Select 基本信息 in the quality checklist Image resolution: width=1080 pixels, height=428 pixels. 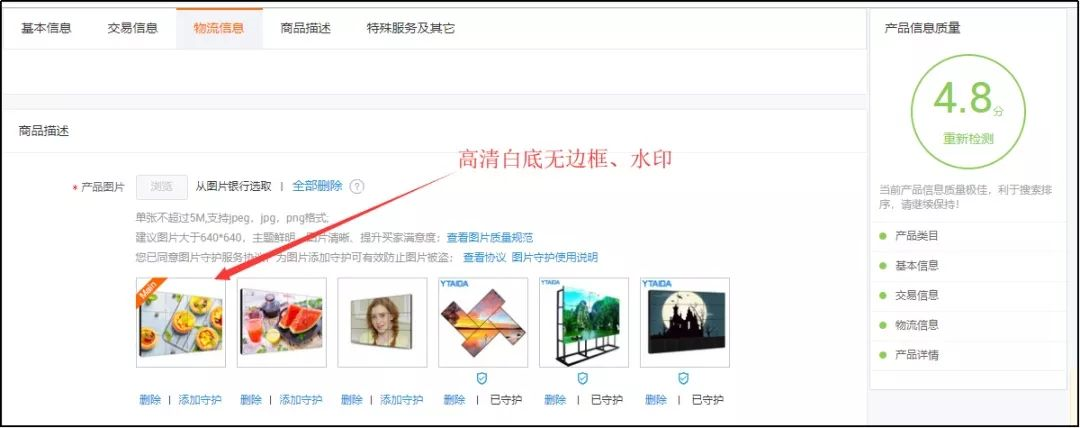(x=917, y=265)
